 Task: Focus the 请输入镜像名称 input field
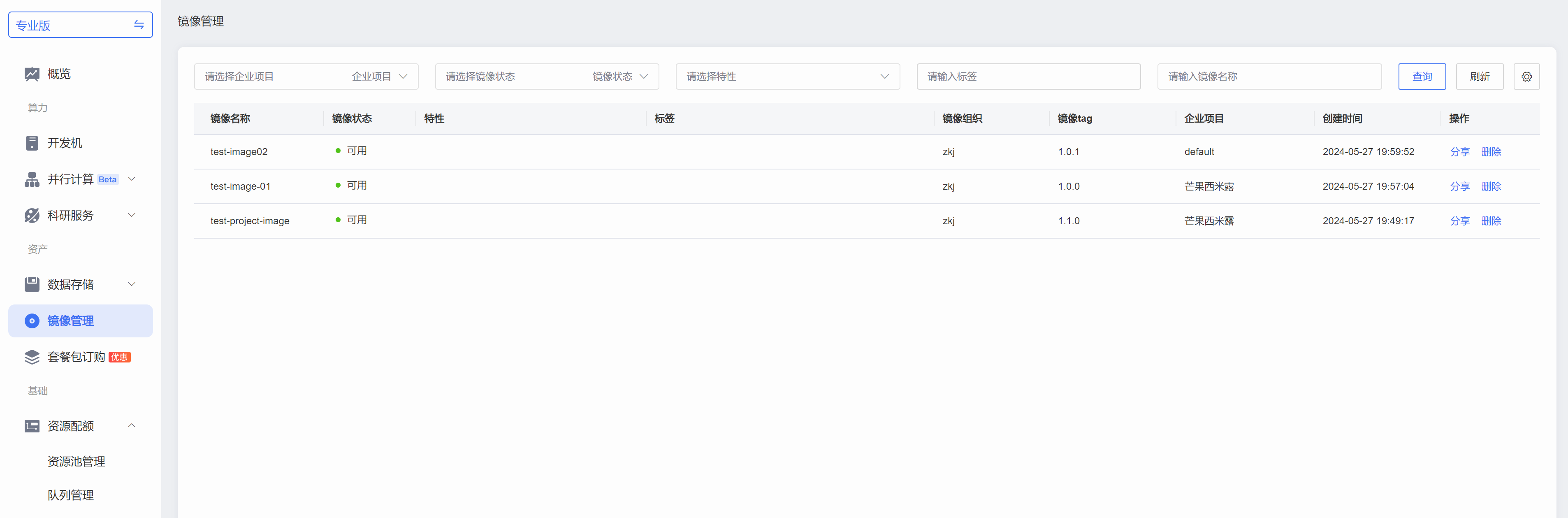click(x=1269, y=77)
